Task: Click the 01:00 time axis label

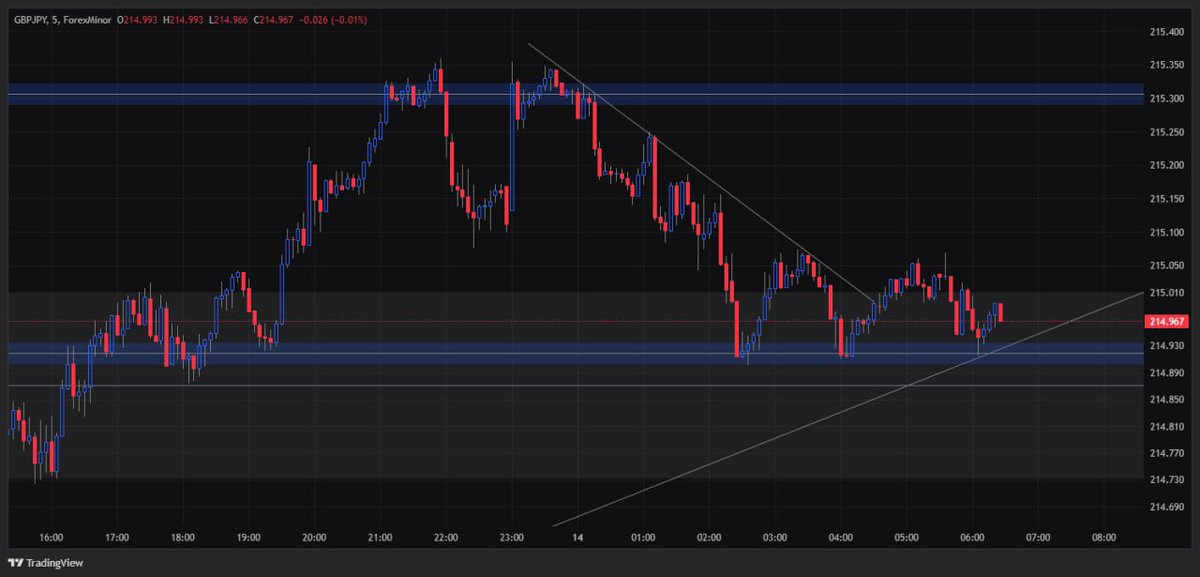Action: click(644, 537)
